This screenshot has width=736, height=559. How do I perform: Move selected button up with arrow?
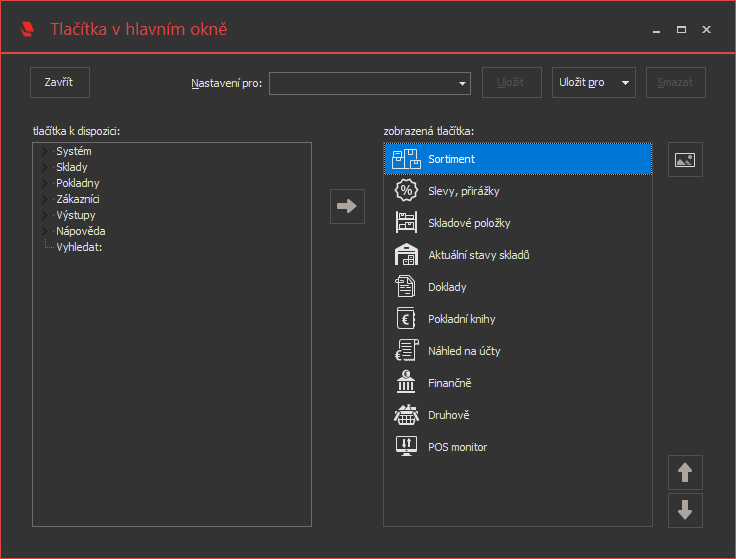685,472
